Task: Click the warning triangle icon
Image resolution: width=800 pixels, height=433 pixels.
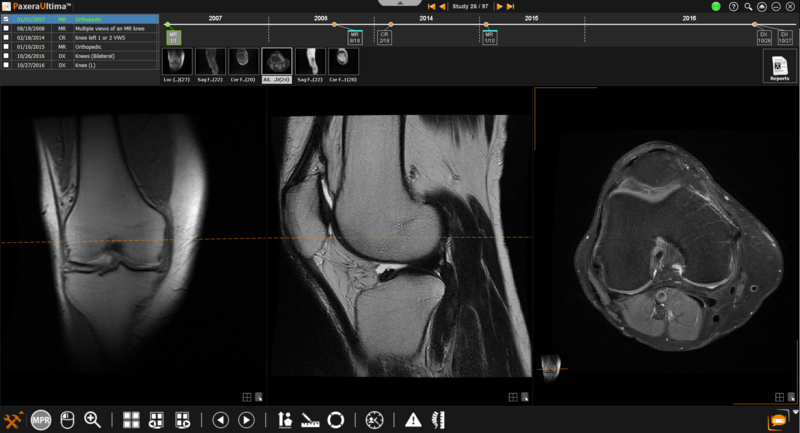Action: (x=413, y=420)
